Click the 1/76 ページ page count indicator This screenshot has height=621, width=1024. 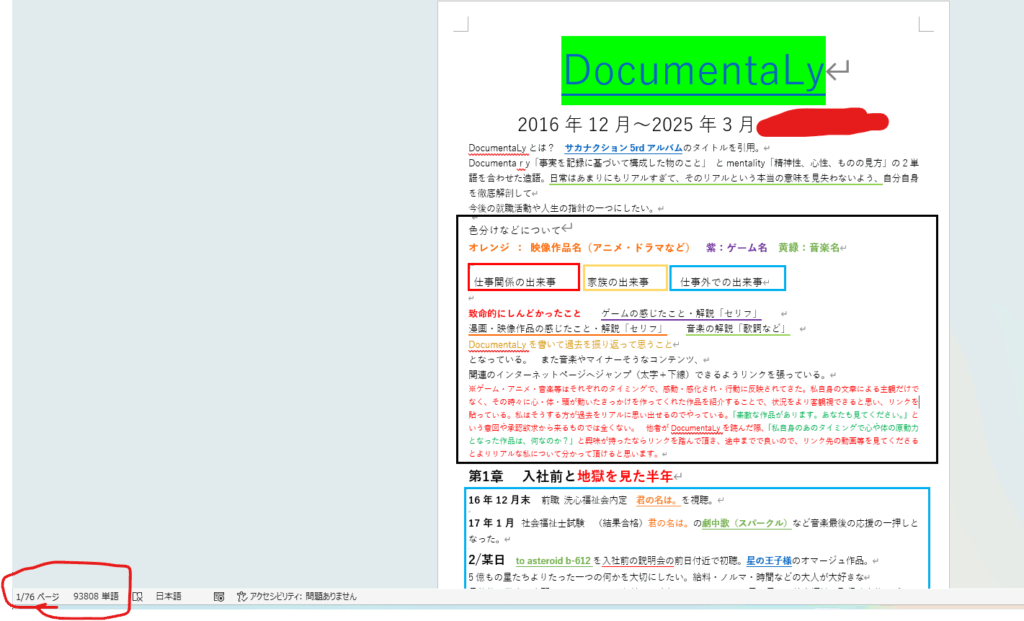[38, 596]
